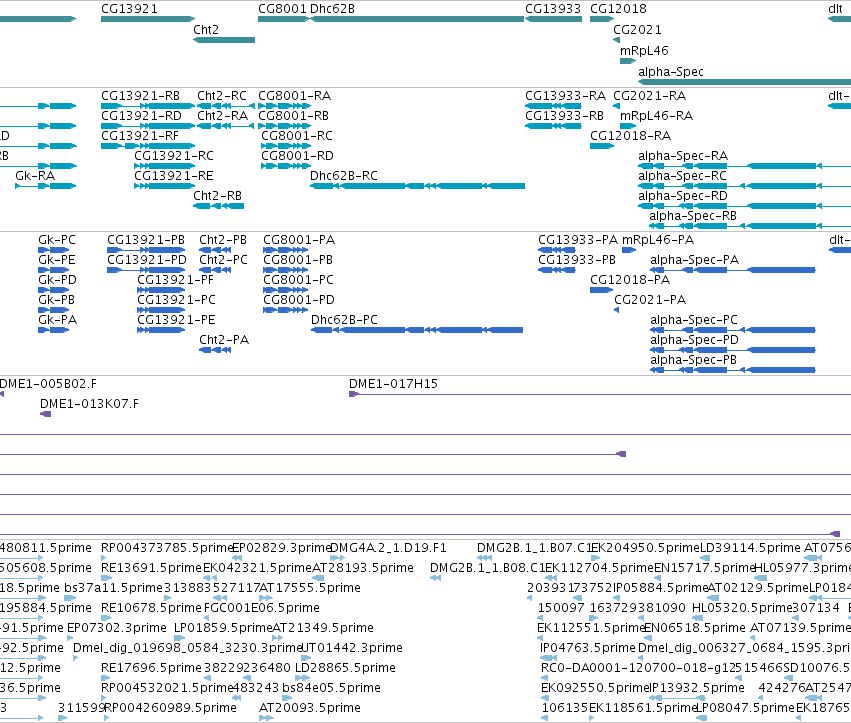Click the "UT01442.3prime" EST label
Screen dimensions: 851x723
[351, 648]
